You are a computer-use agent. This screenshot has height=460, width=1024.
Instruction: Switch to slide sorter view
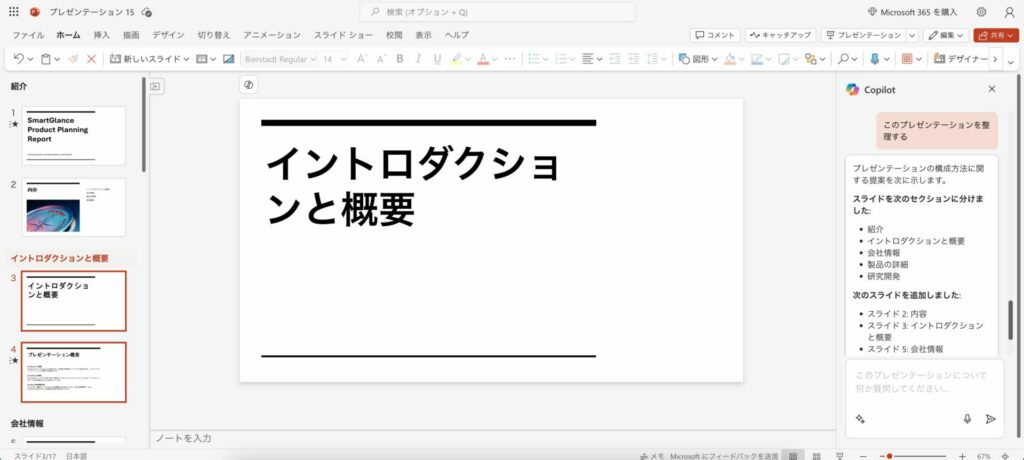pos(816,455)
